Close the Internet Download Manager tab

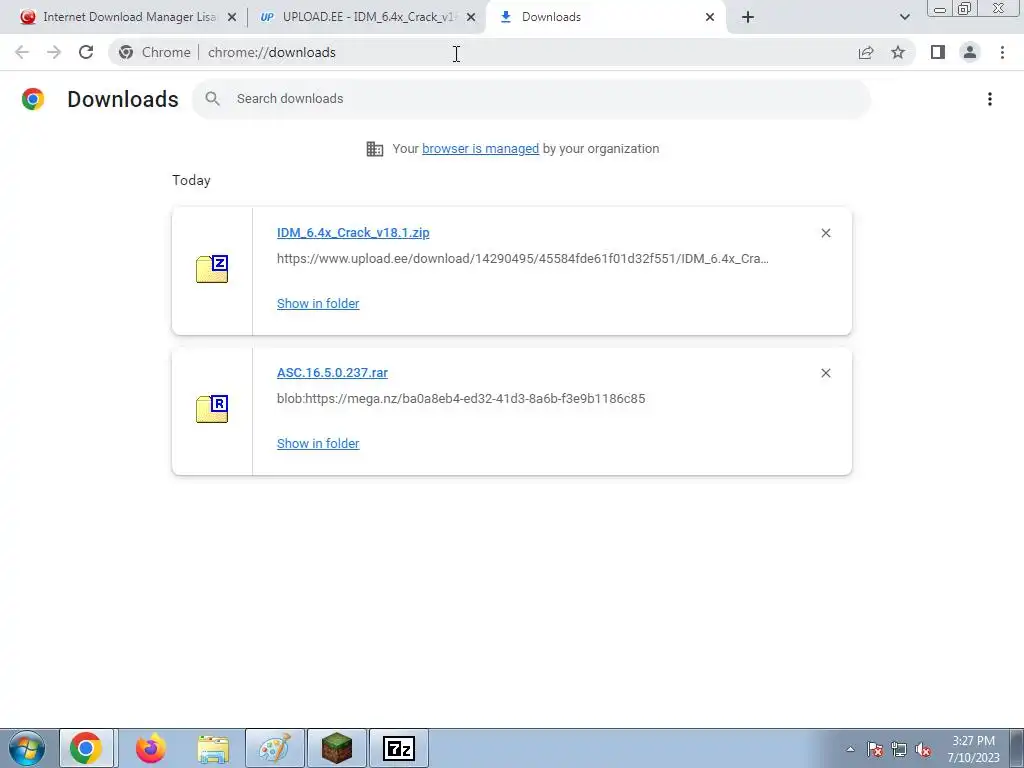click(x=232, y=17)
